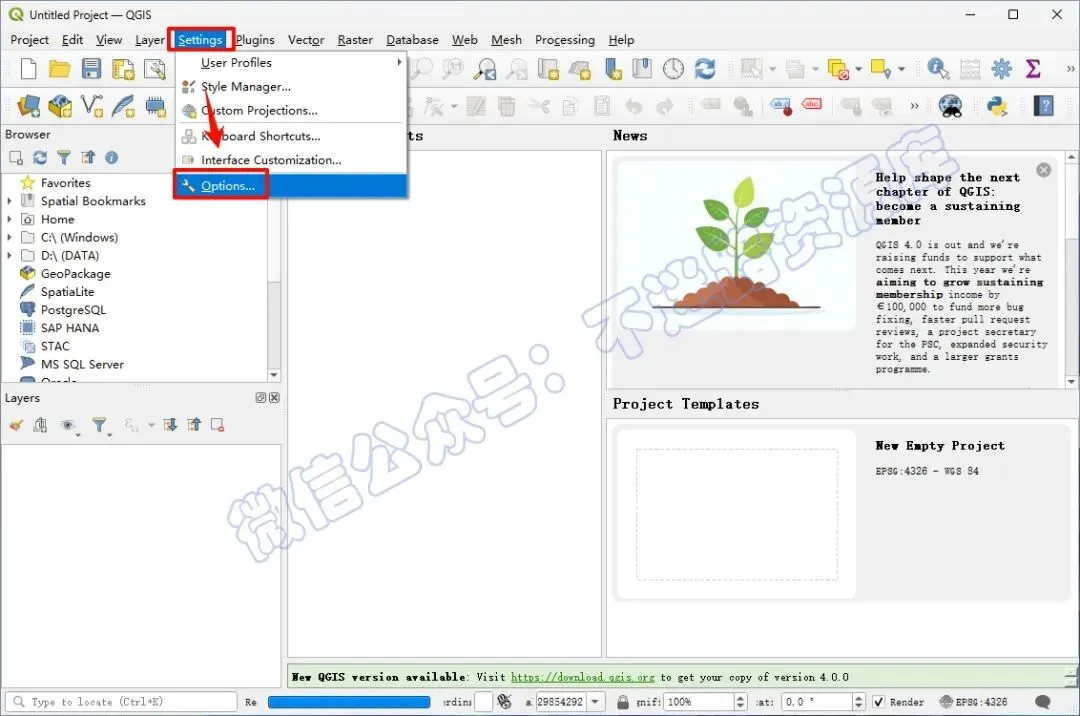Image resolution: width=1080 pixels, height=716 pixels.
Task: Click the Type to locate search field
Action: (x=121, y=702)
